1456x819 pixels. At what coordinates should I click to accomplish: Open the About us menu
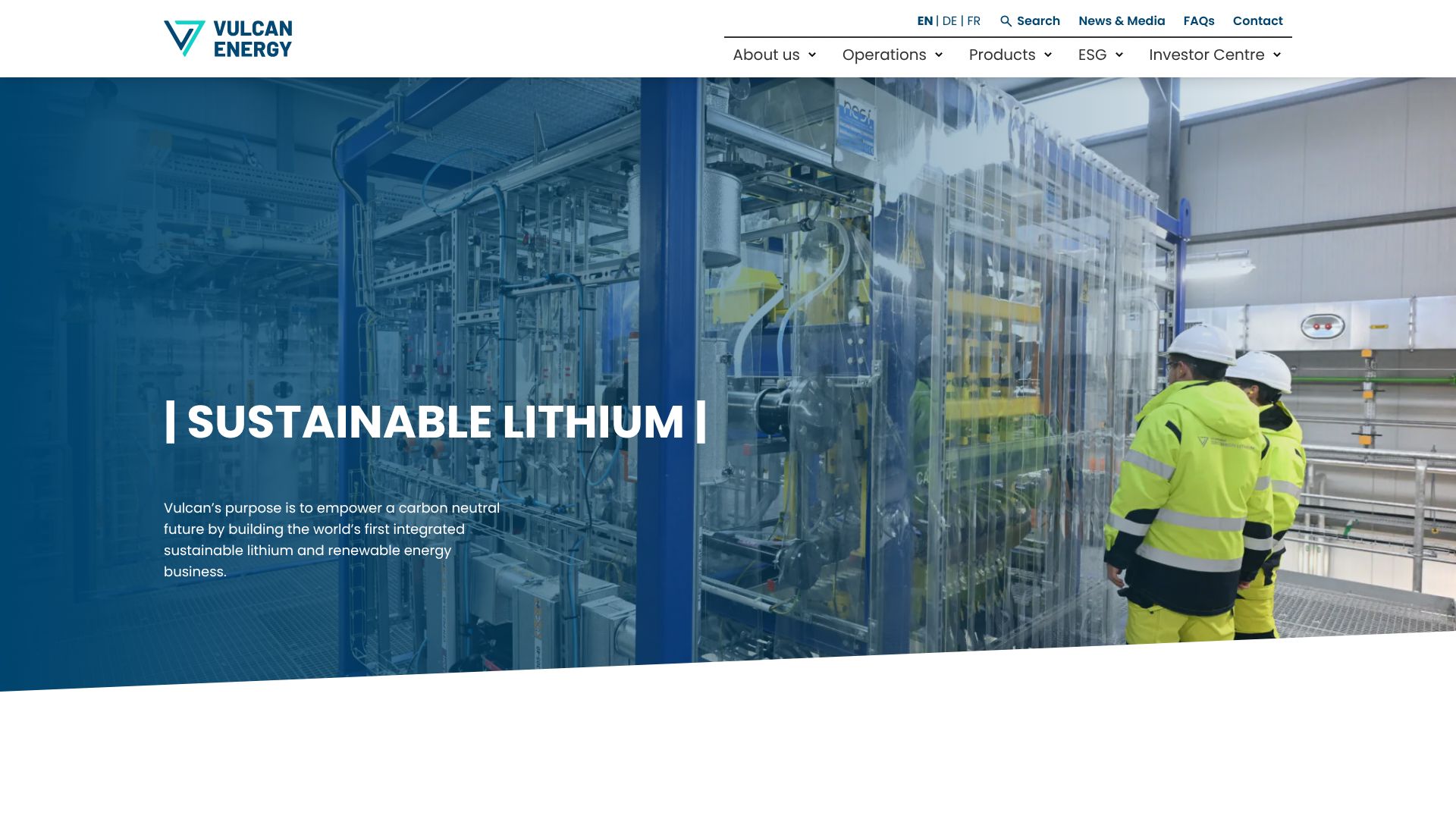point(766,55)
